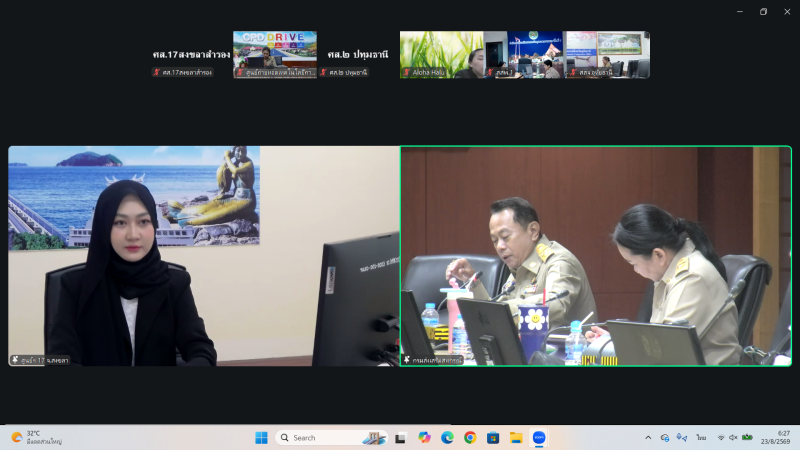Screen dimensions: 800x450
Task: Select the CPD DRIVE participant thumbnail
Action: coord(275,55)
